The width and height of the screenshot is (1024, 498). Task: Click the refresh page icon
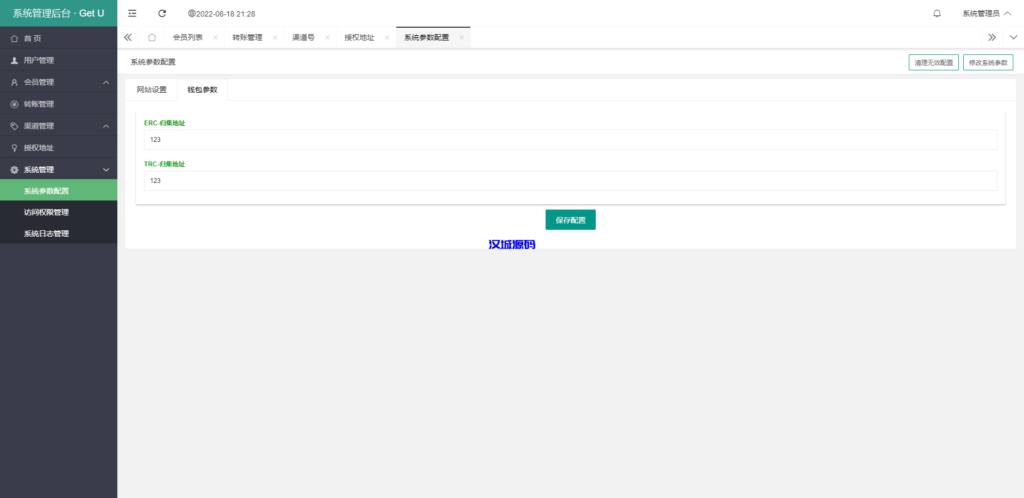pyautogui.click(x=162, y=13)
